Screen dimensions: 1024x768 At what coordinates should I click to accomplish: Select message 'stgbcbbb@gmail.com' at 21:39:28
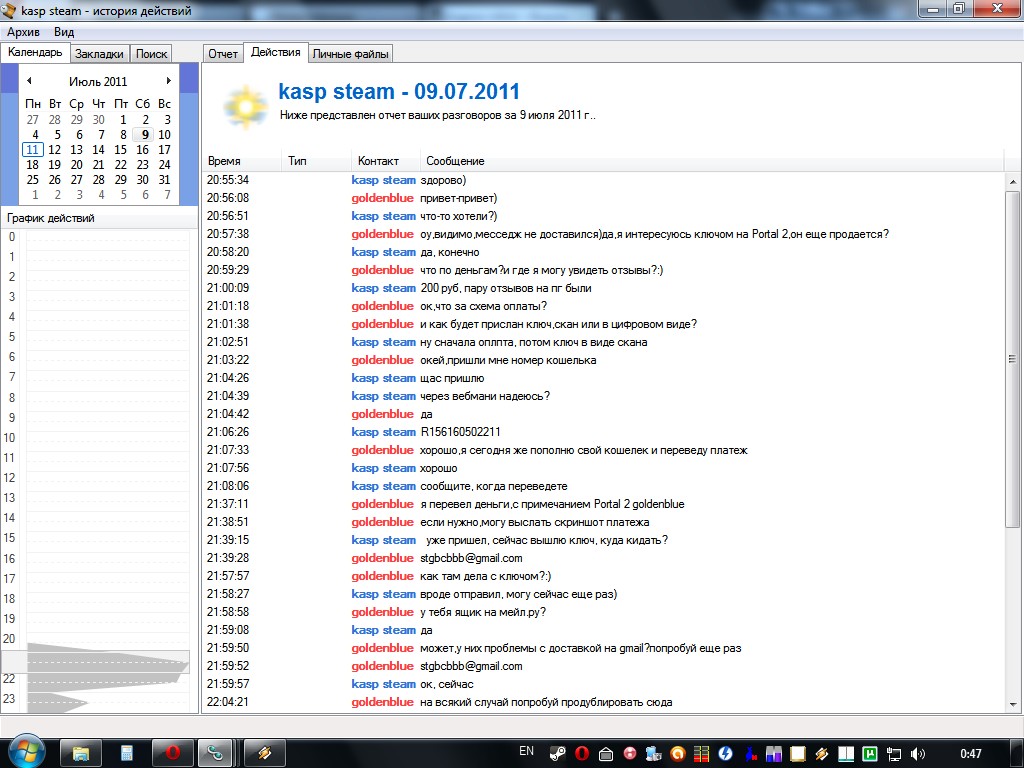[x=604, y=558]
